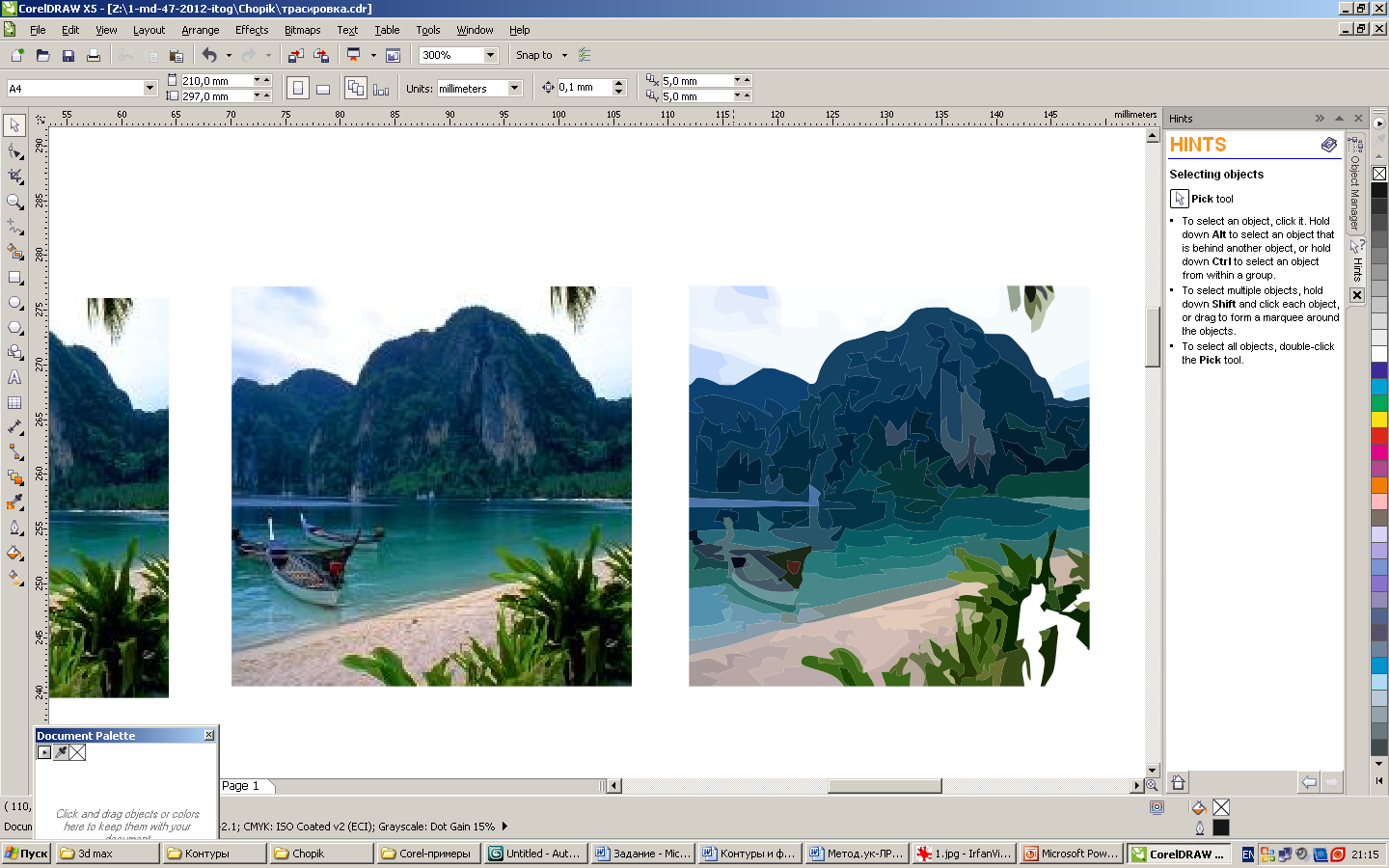Open help book icon in Hints
1389x868 pixels.
click(x=1329, y=145)
